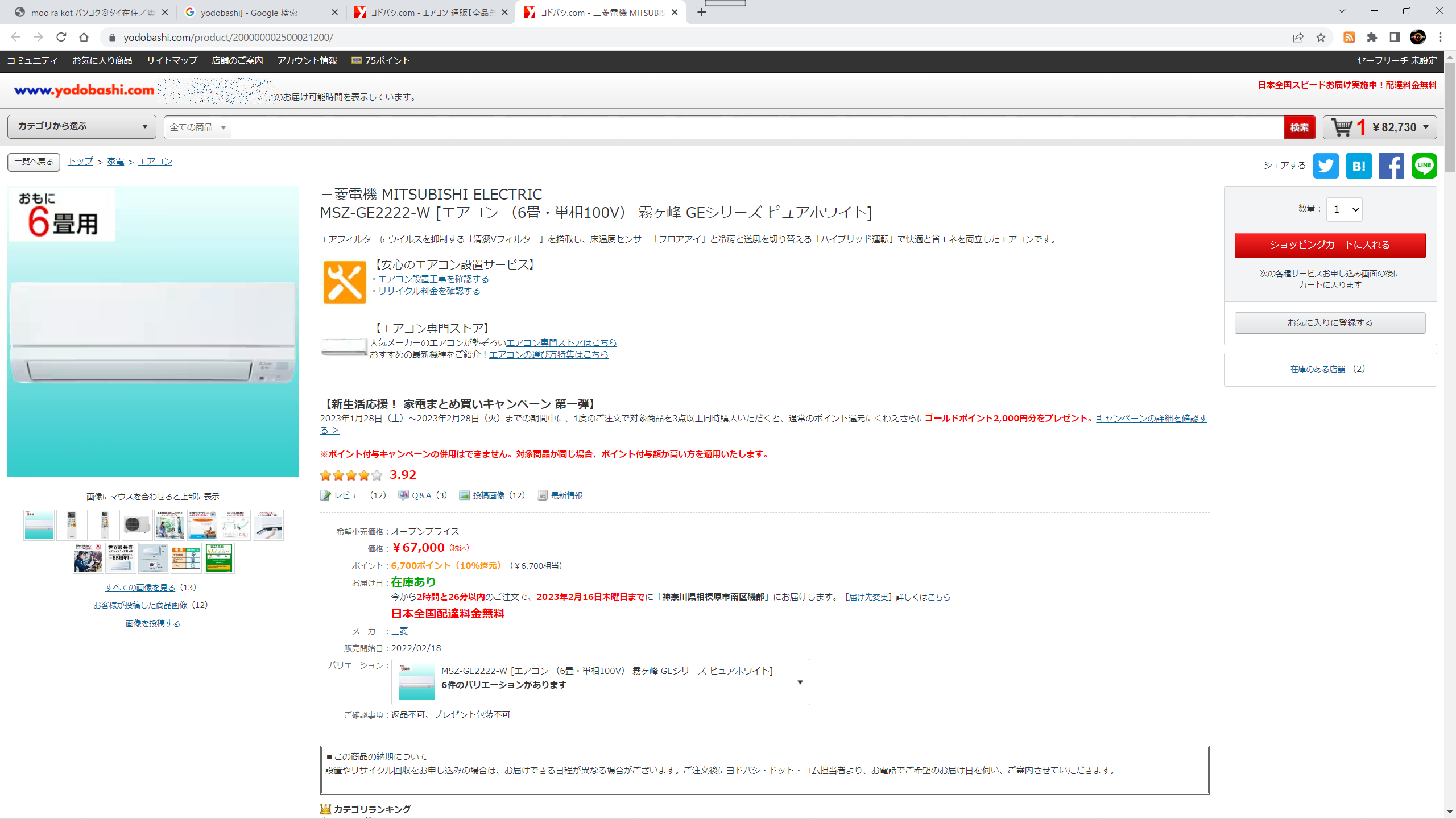1456x819 pixels.
Task: Open エアコン設置工事を確認する link
Action: pyautogui.click(x=433, y=279)
